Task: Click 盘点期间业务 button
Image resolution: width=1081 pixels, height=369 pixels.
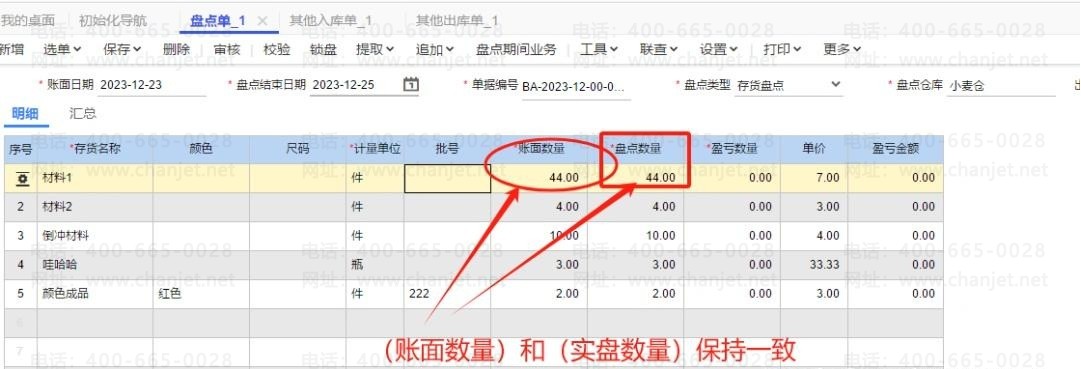Action: 516,49
